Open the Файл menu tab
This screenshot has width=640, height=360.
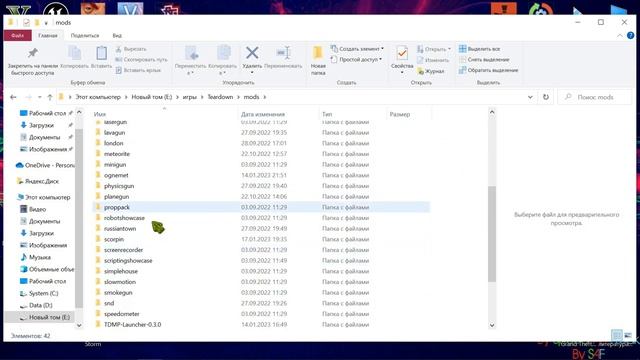click(18, 36)
